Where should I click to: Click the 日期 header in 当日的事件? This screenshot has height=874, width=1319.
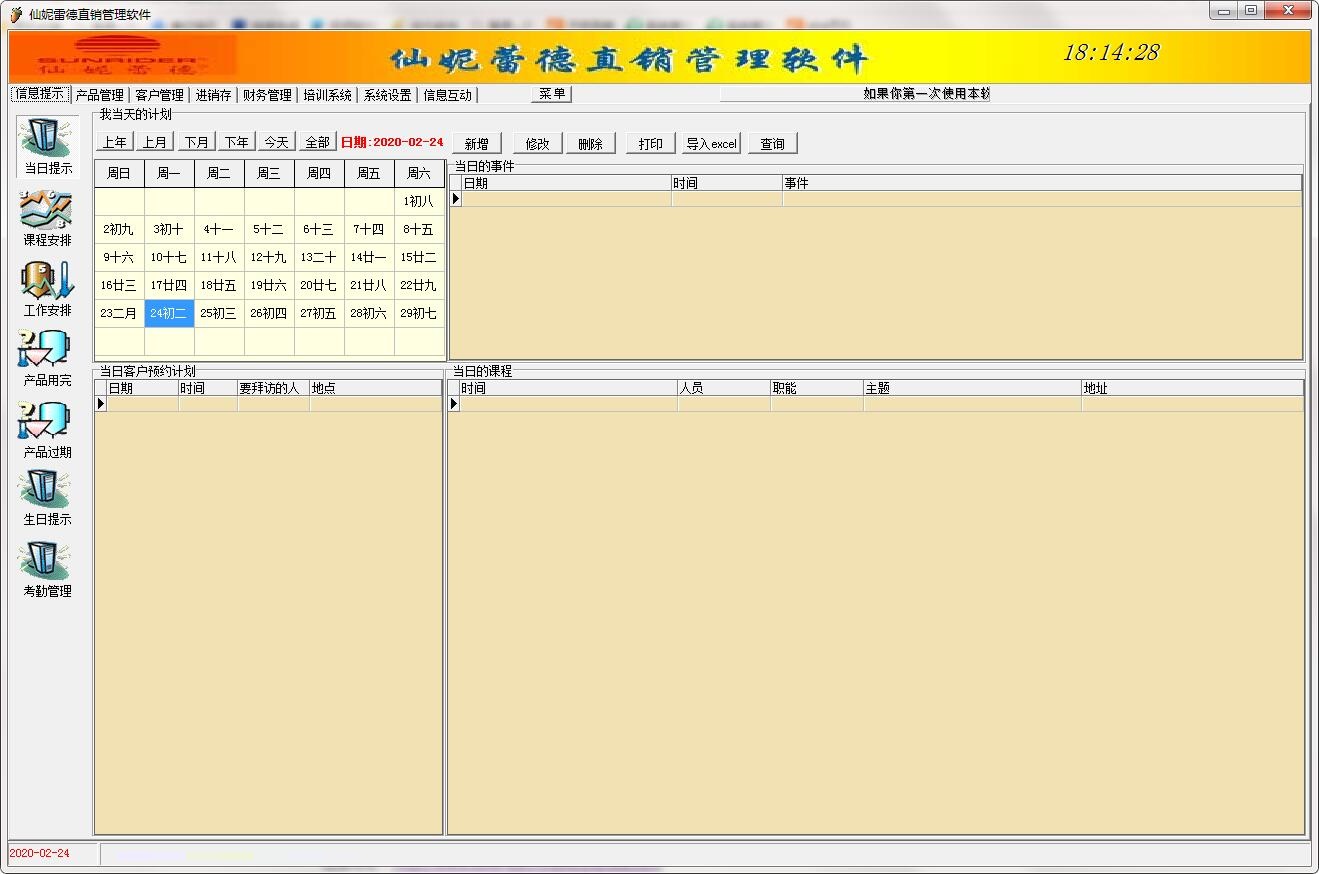566,183
